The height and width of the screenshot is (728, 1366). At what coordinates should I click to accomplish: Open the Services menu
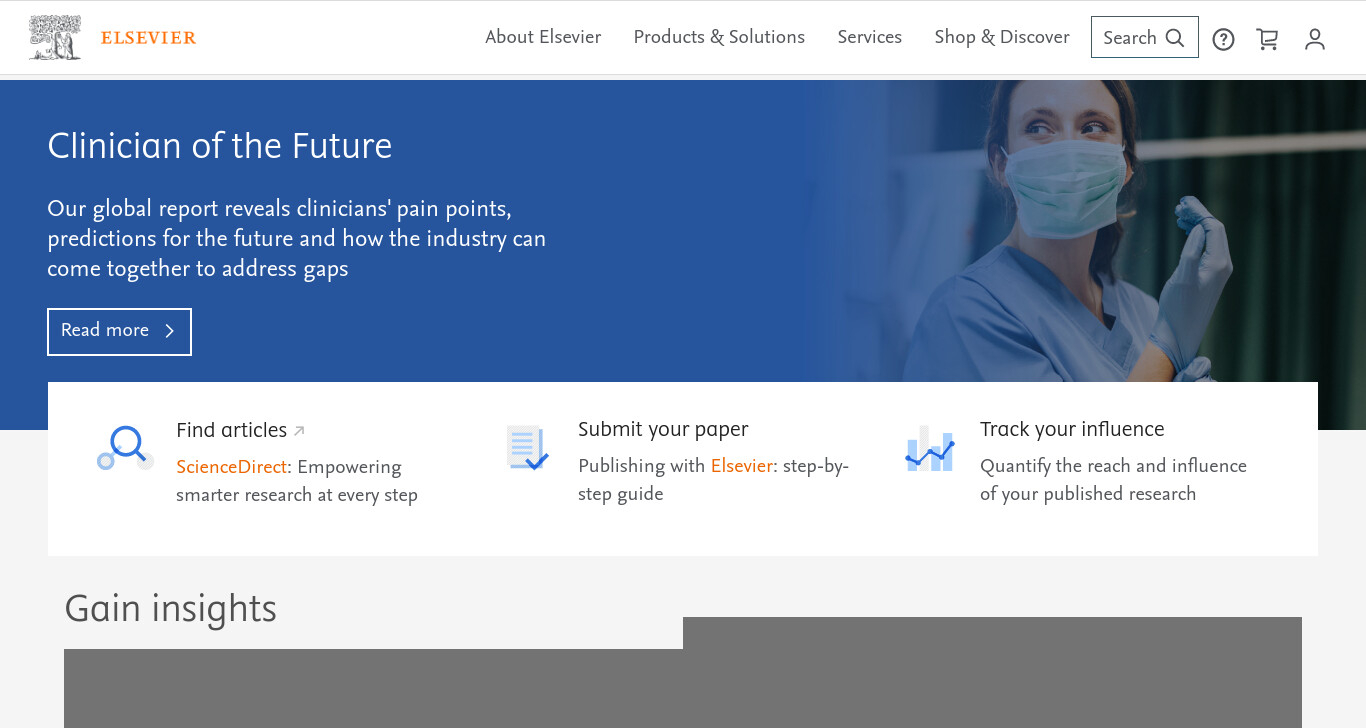(x=870, y=37)
